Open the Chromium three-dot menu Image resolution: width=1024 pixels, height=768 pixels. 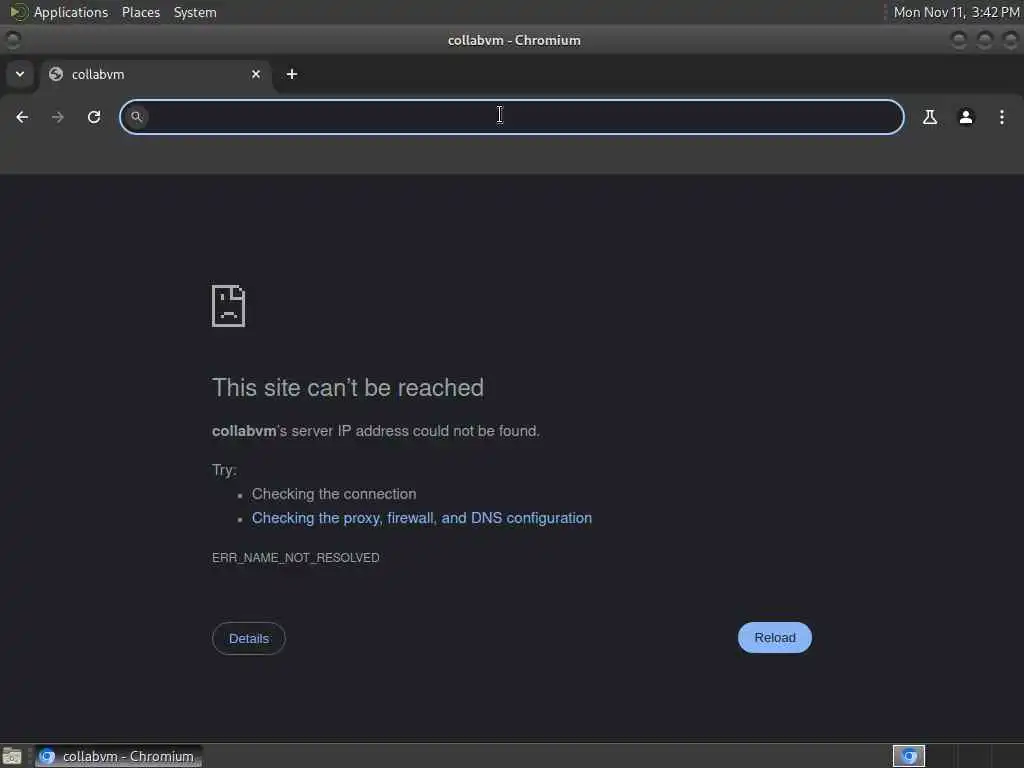tap(1002, 117)
